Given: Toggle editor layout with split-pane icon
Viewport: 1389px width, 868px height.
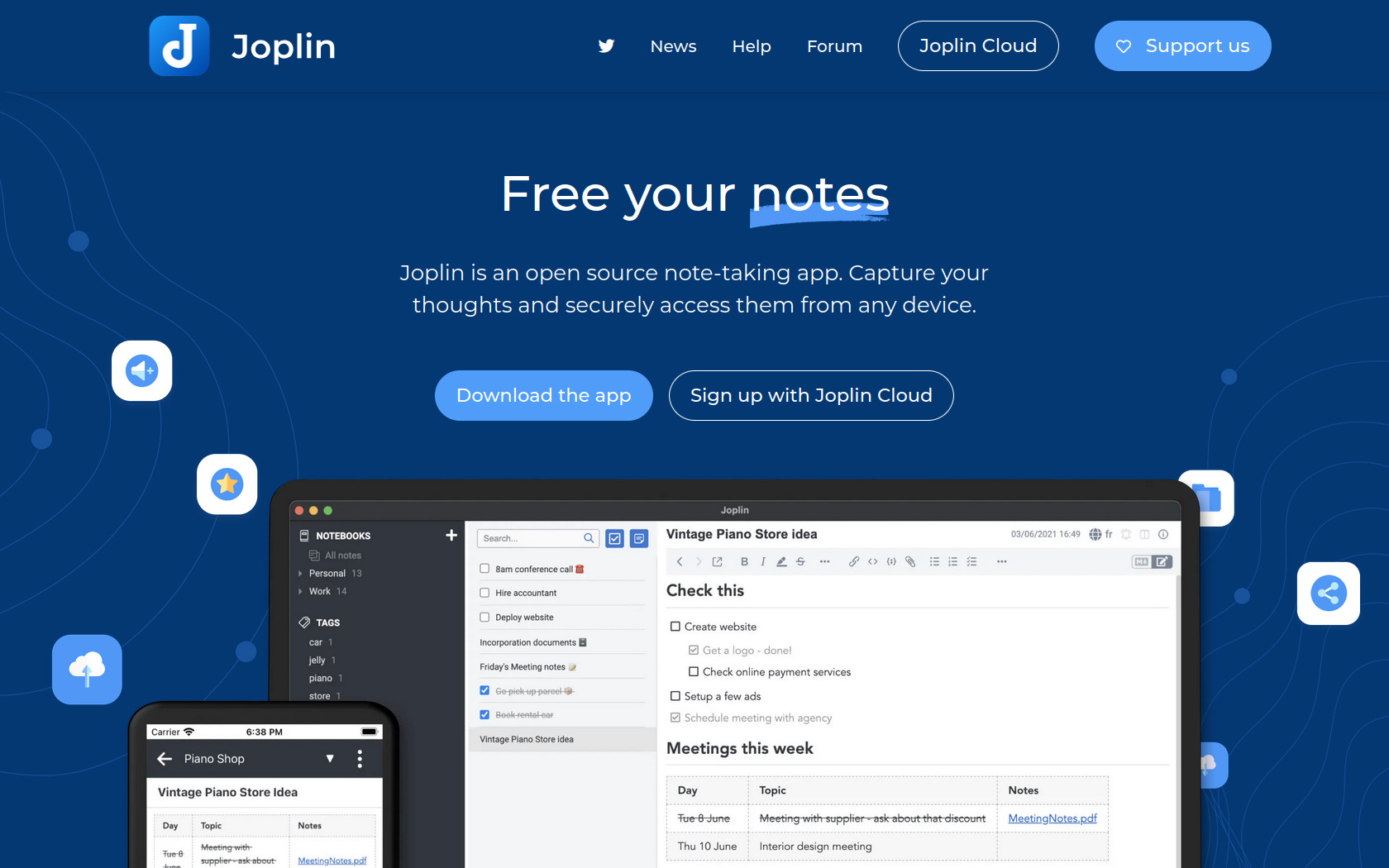Looking at the screenshot, I should click(x=1144, y=534).
